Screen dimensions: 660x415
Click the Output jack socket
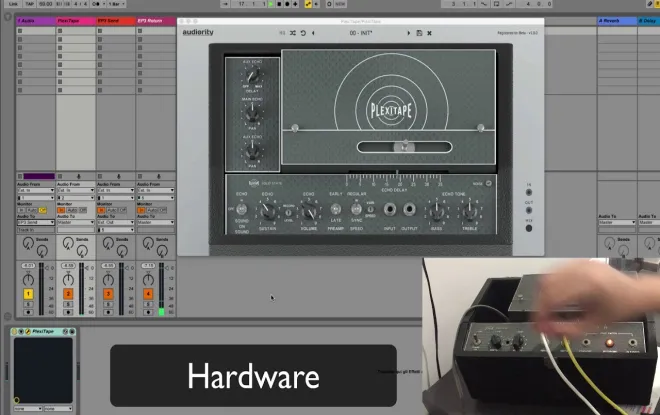coord(409,209)
